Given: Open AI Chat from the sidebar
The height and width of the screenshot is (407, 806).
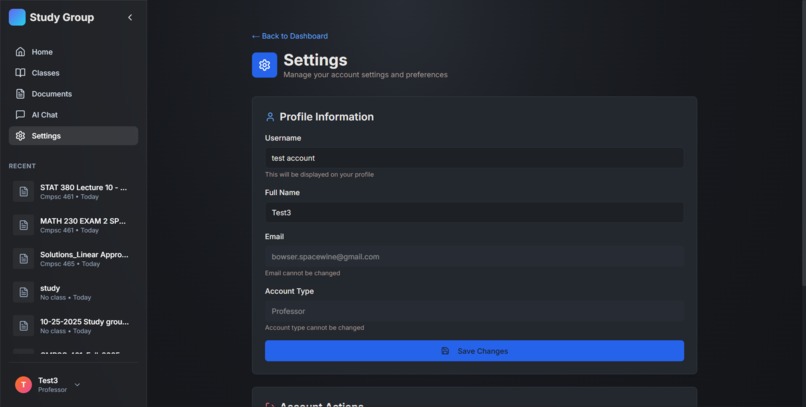Looking at the screenshot, I should point(74,115).
